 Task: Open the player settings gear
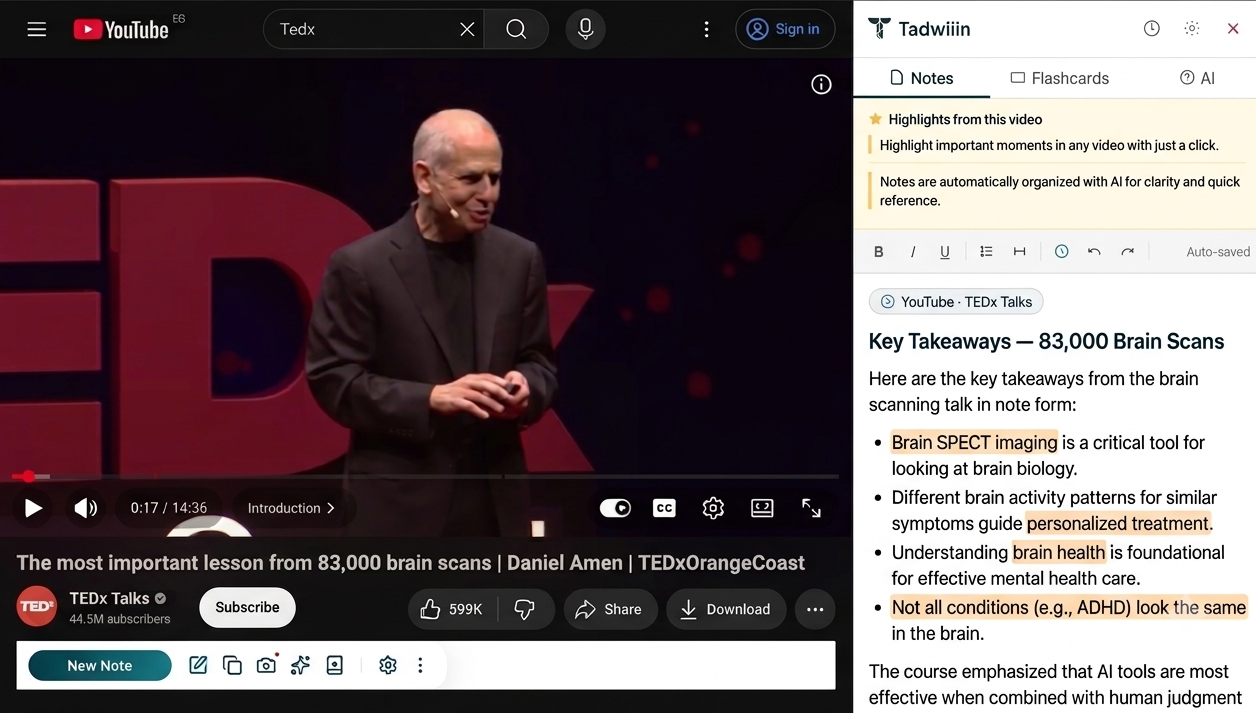point(713,508)
